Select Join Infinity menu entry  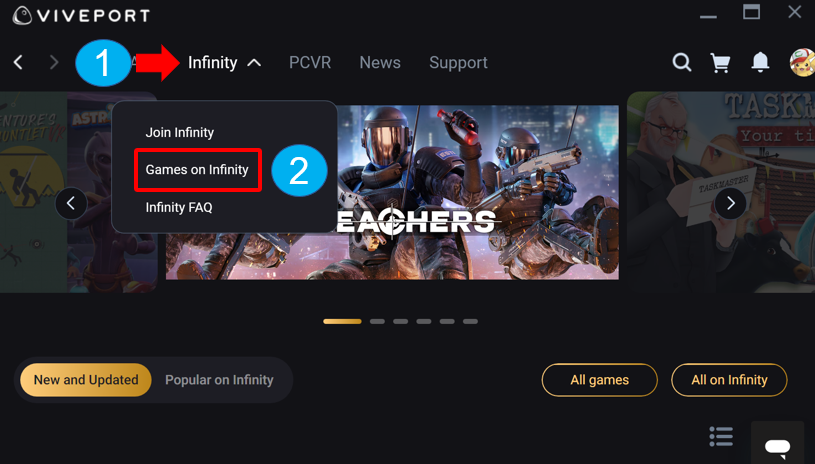(x=179, y=132)
